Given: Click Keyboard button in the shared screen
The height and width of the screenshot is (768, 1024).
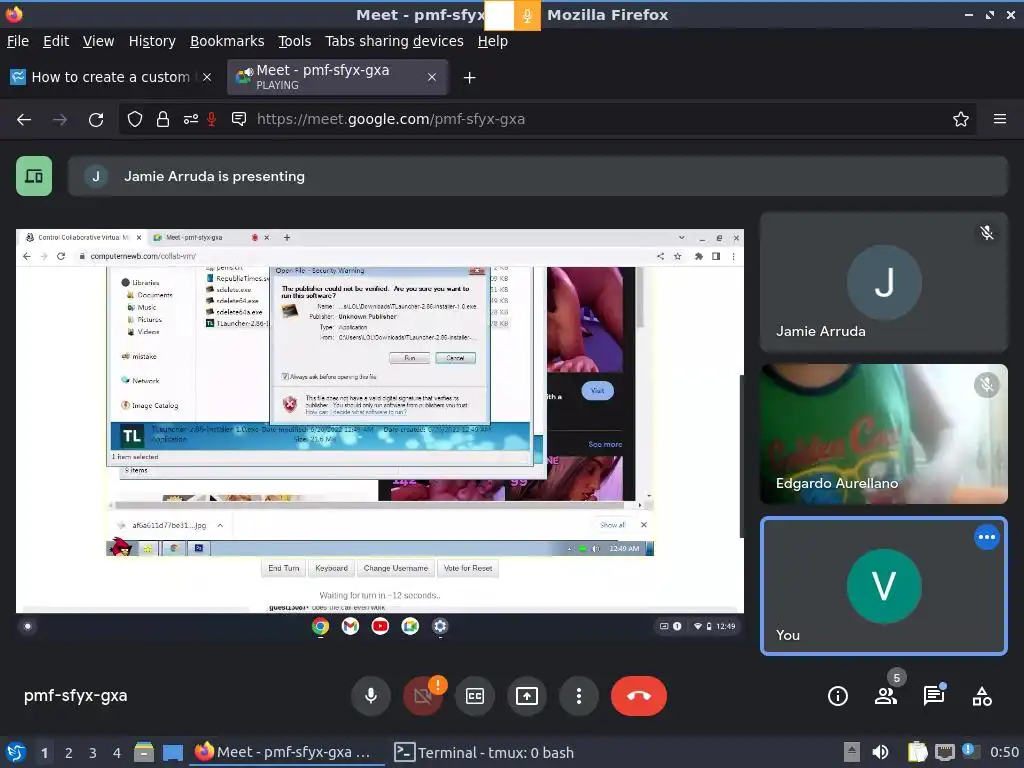Looking at the screenshot, I should click(331, 568).
